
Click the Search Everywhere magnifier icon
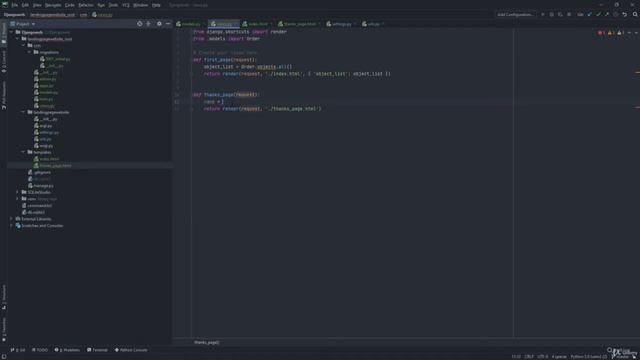pyautogui.click(x=635, y=15)
